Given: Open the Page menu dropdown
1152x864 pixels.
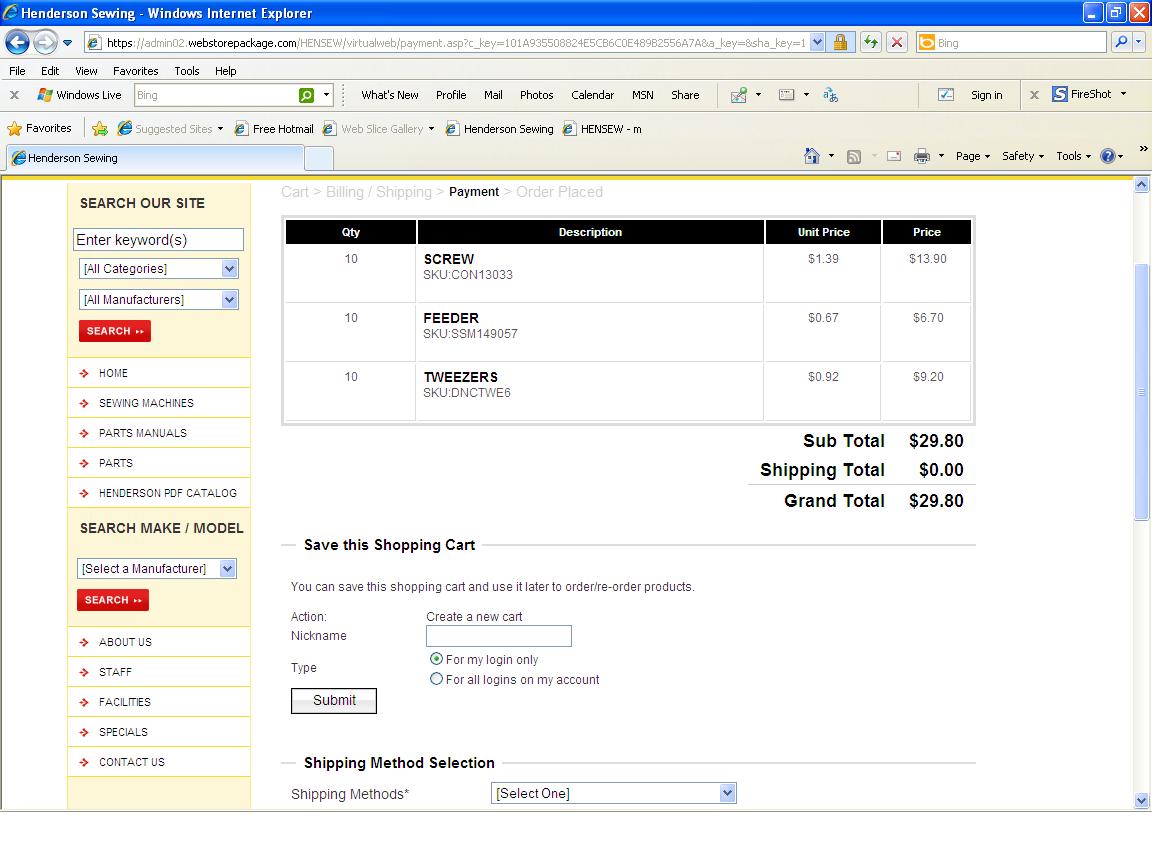Looking at the screenshot, I should (x=973, y=156).
